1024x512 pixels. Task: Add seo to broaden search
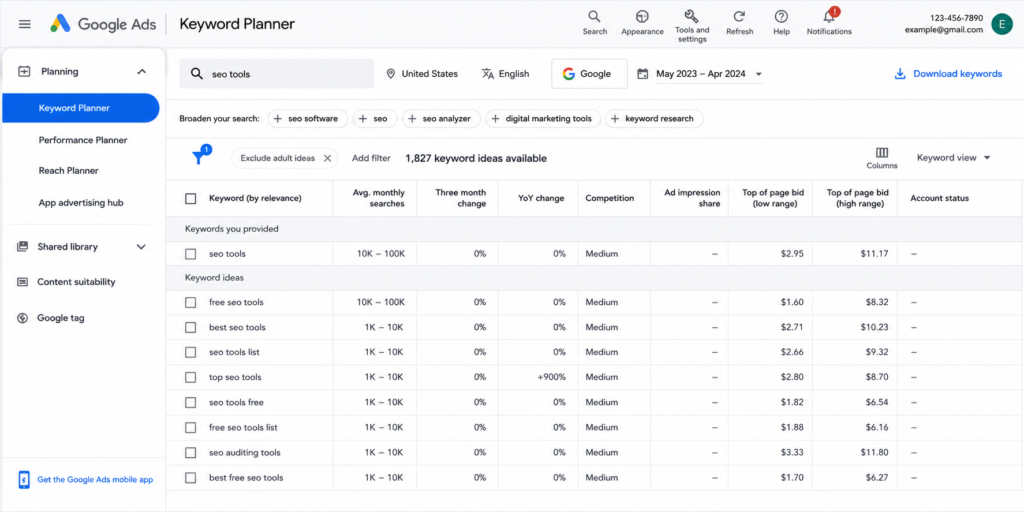375,119
